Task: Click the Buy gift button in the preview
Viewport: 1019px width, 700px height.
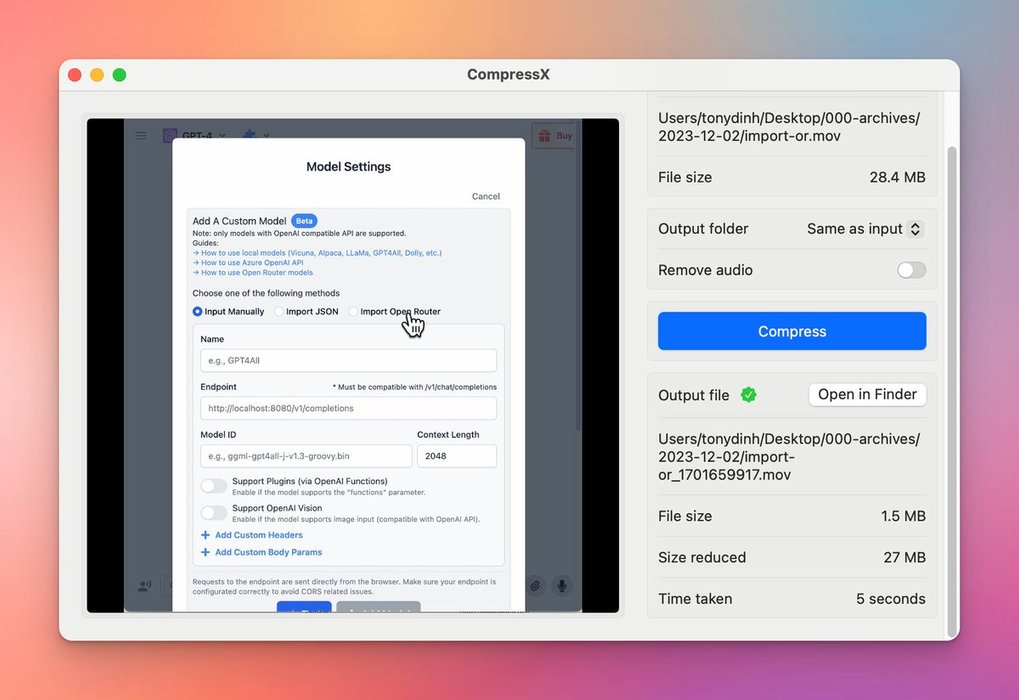Action: [554, 136]
